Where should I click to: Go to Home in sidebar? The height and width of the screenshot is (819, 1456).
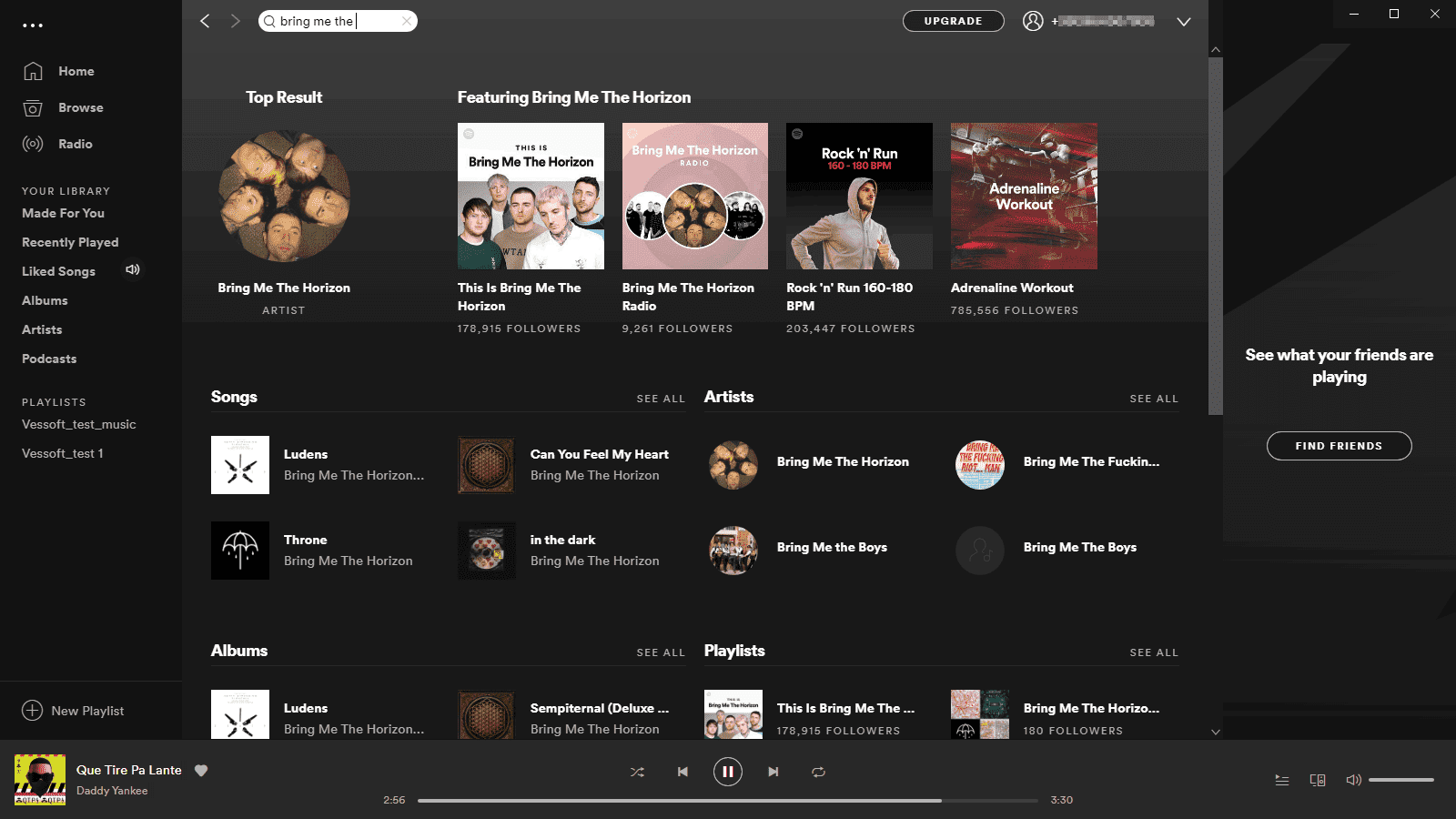76,71
